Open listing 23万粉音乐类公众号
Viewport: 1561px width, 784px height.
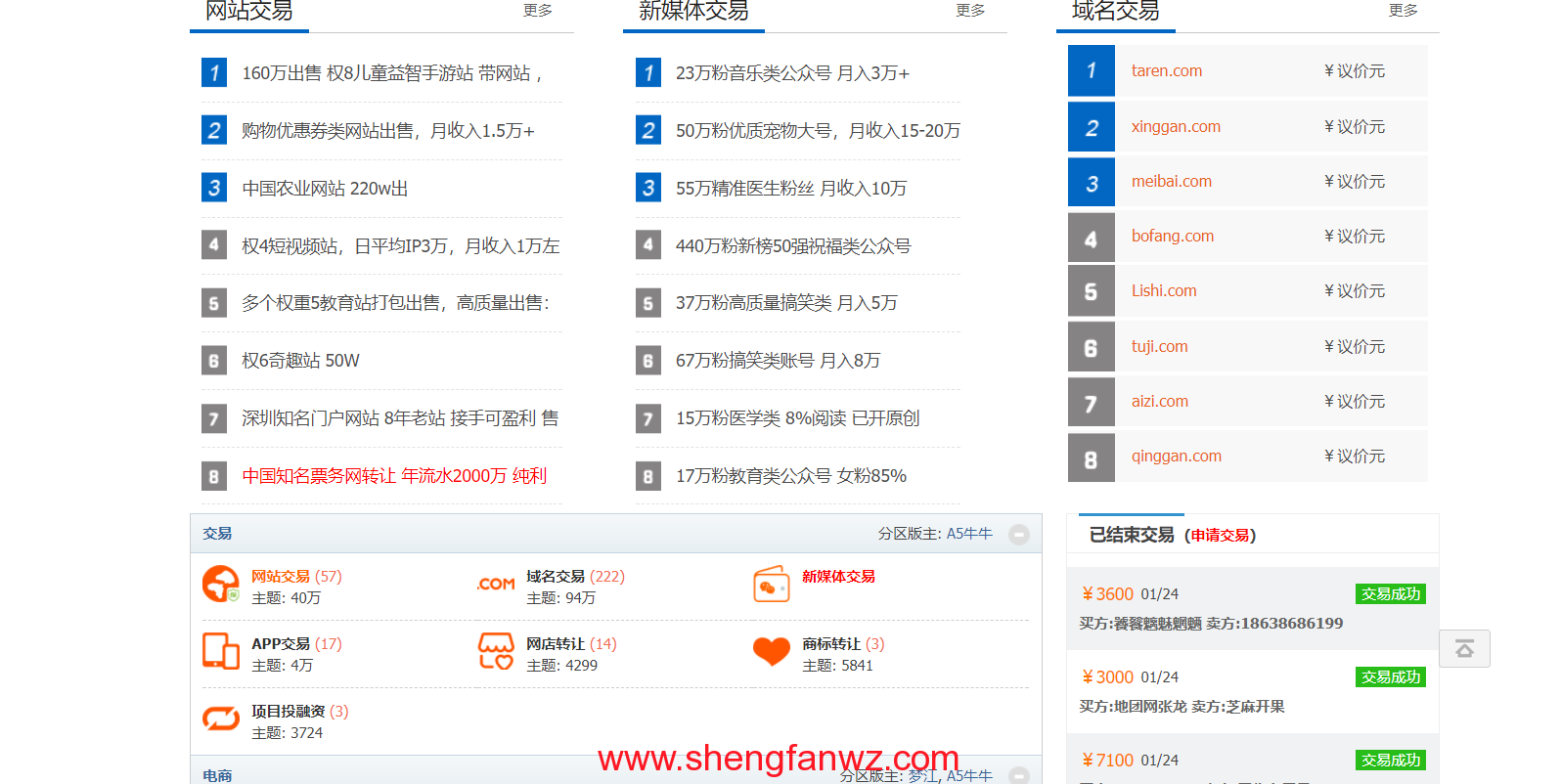(x=792, y=73)
